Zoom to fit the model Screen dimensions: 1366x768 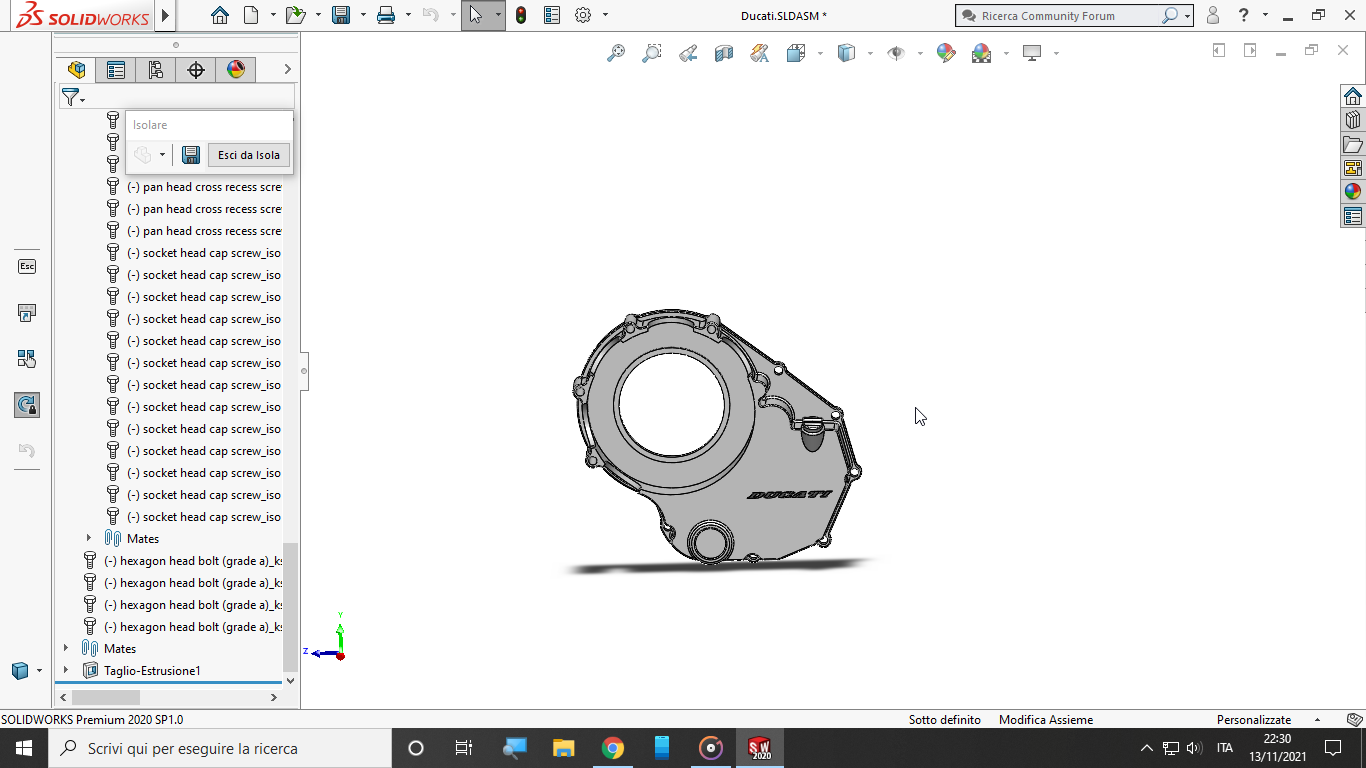(616, 53)
